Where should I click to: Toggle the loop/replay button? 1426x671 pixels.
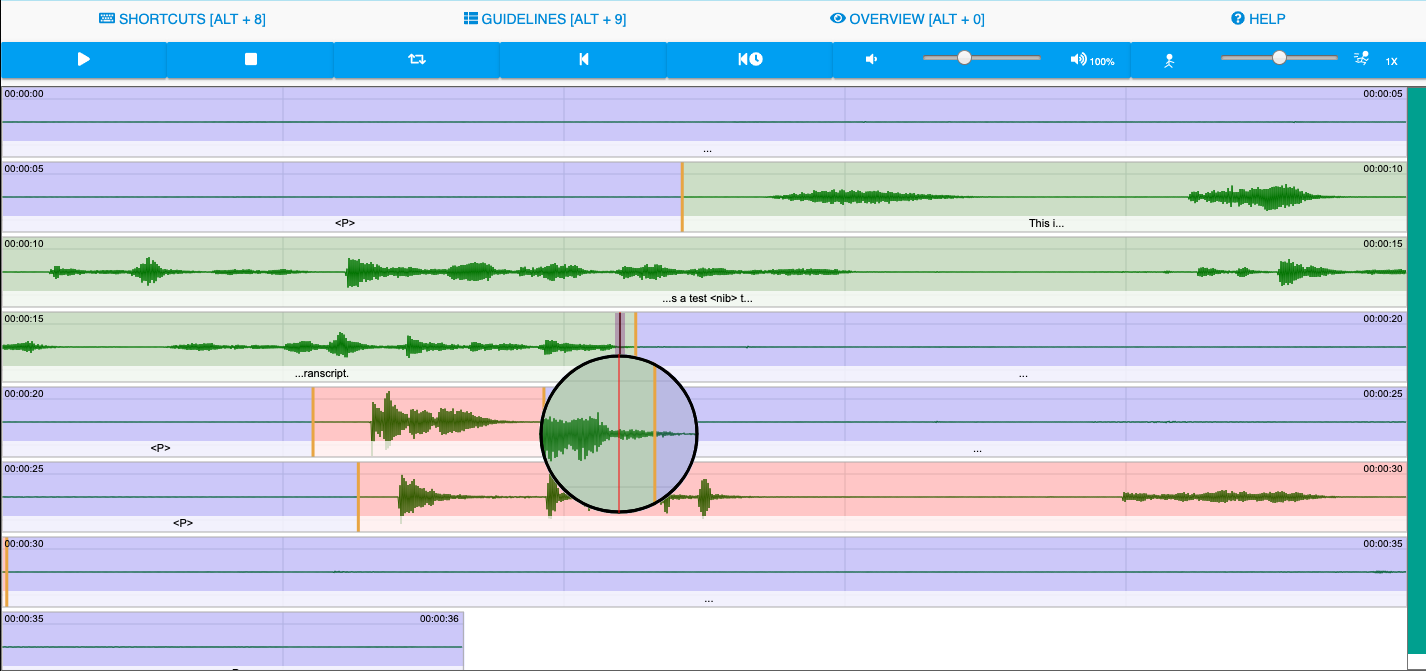417,60
